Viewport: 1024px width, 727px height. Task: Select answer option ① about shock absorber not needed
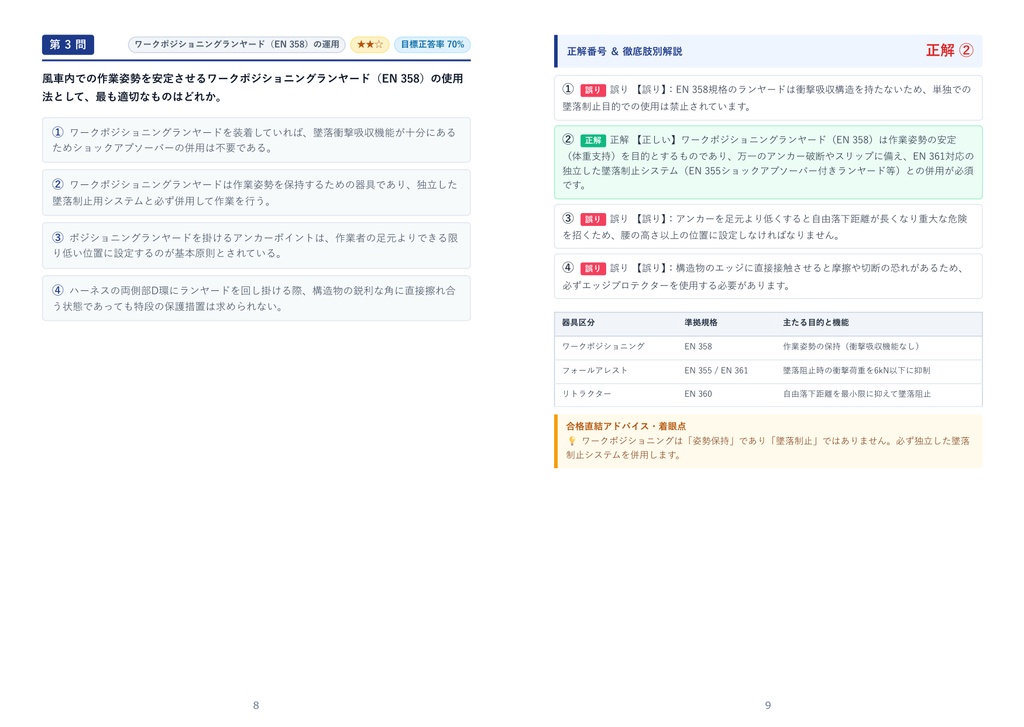coord(256,140)
